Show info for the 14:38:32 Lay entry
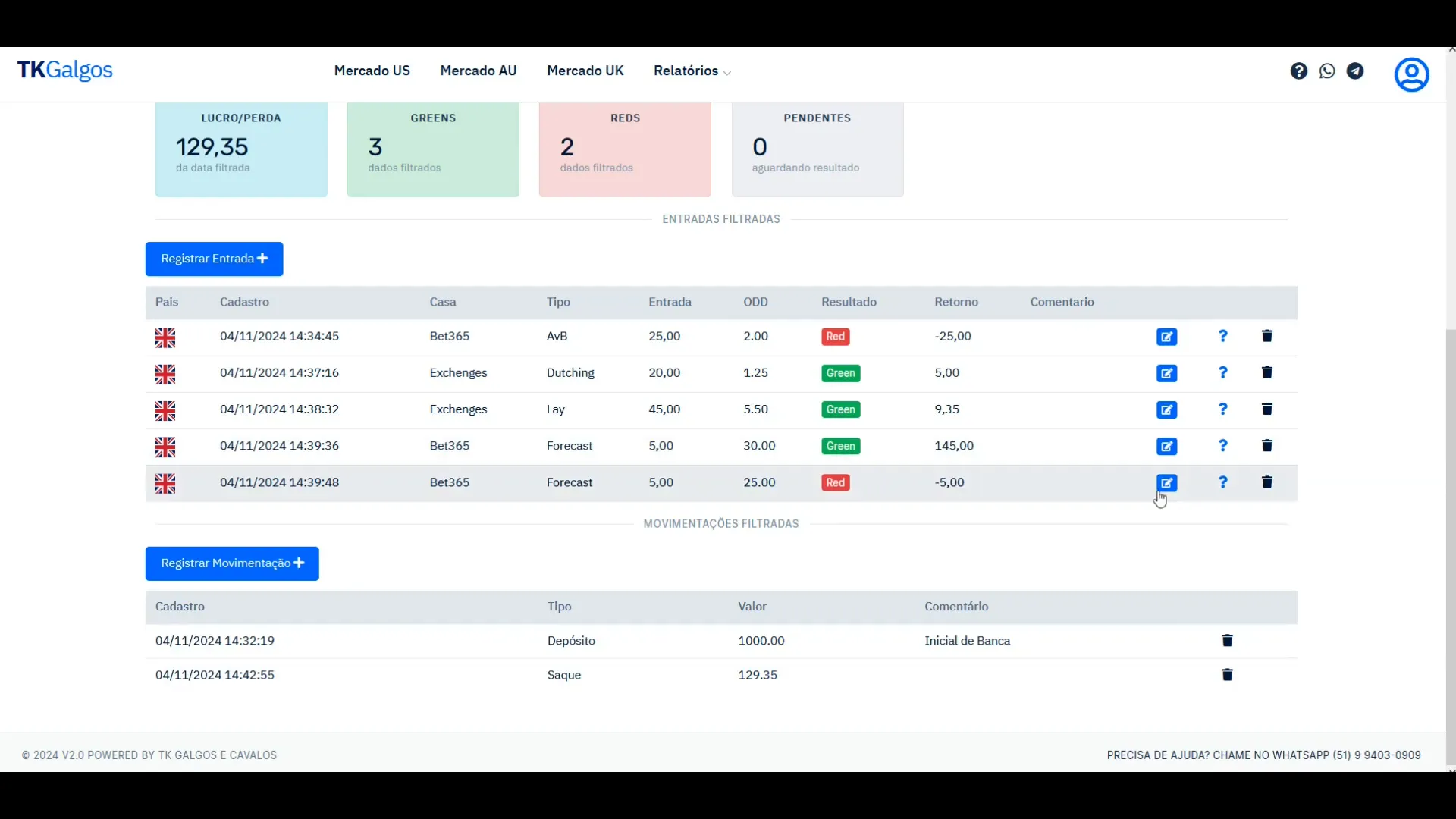1456x819 pixels. pyautogui.click(x=1222, y=409)
